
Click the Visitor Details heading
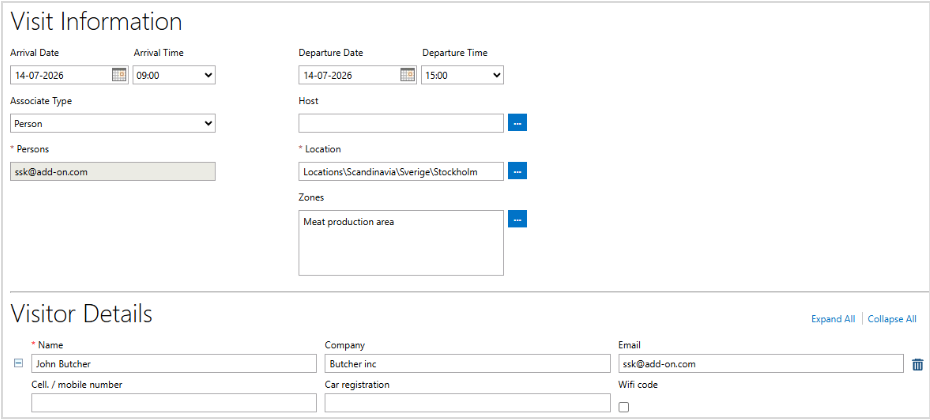click(82, 314)
